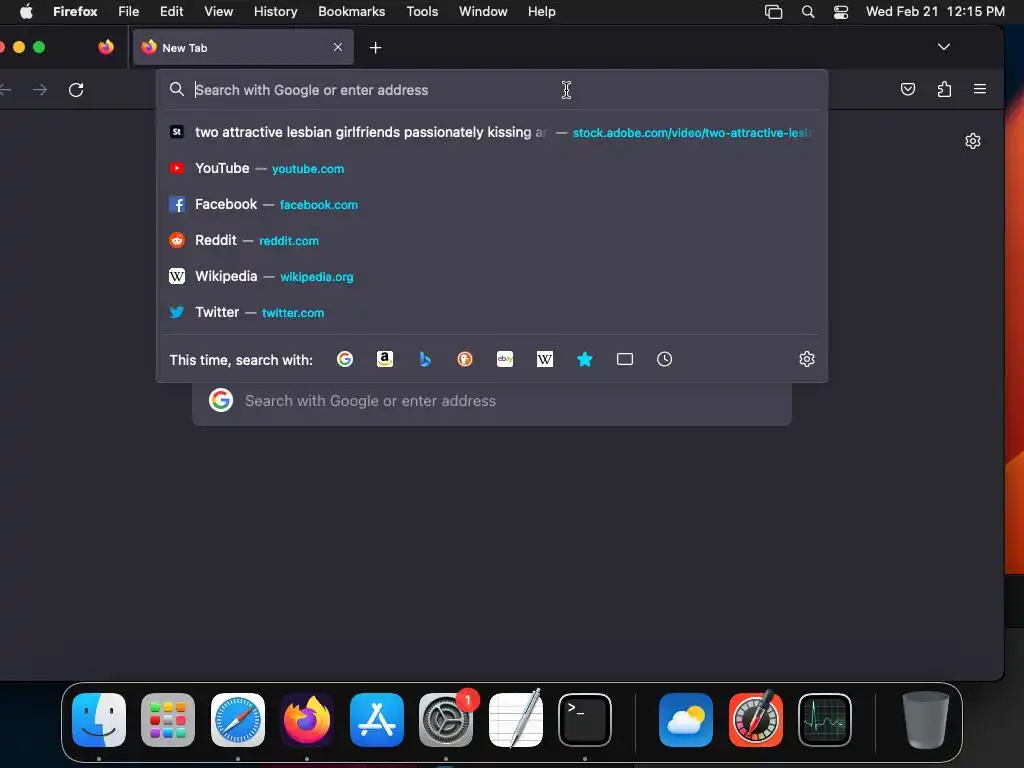
Task: Open the Adobe Stock video suggestion
Action: [492, 133]
